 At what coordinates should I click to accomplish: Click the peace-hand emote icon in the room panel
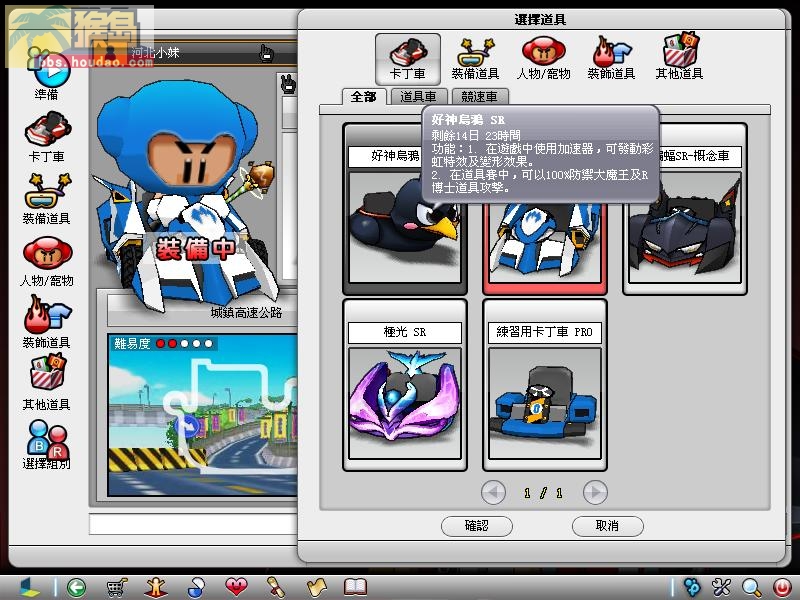[x=288, y=84]
